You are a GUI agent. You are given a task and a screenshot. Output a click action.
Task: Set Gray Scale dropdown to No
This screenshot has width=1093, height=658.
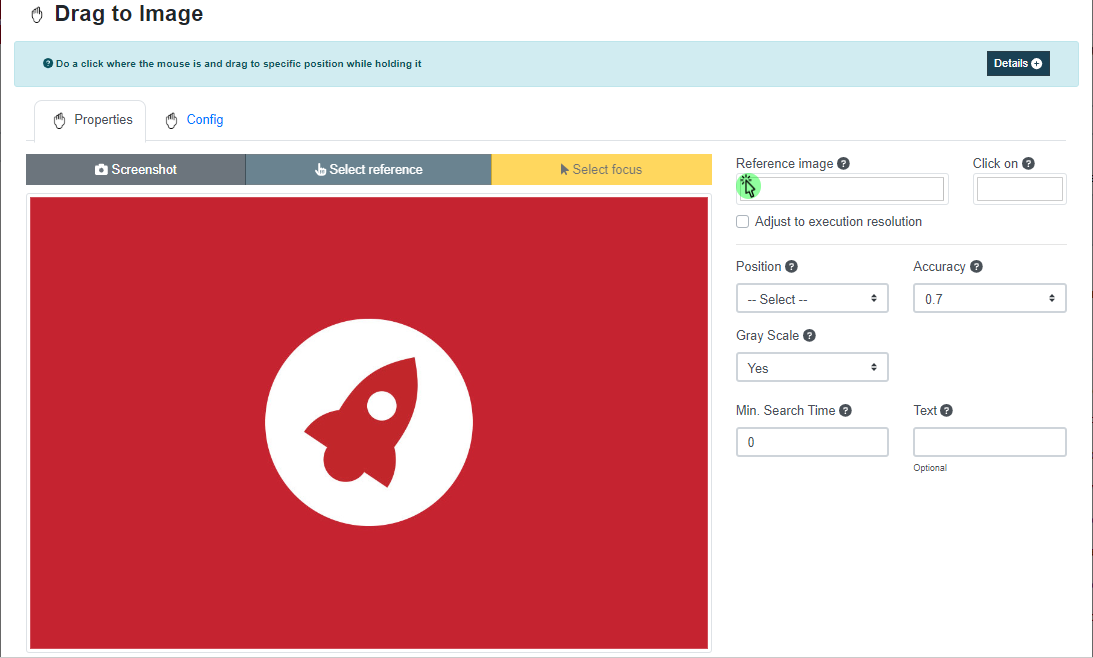click(x=811, y=367)
